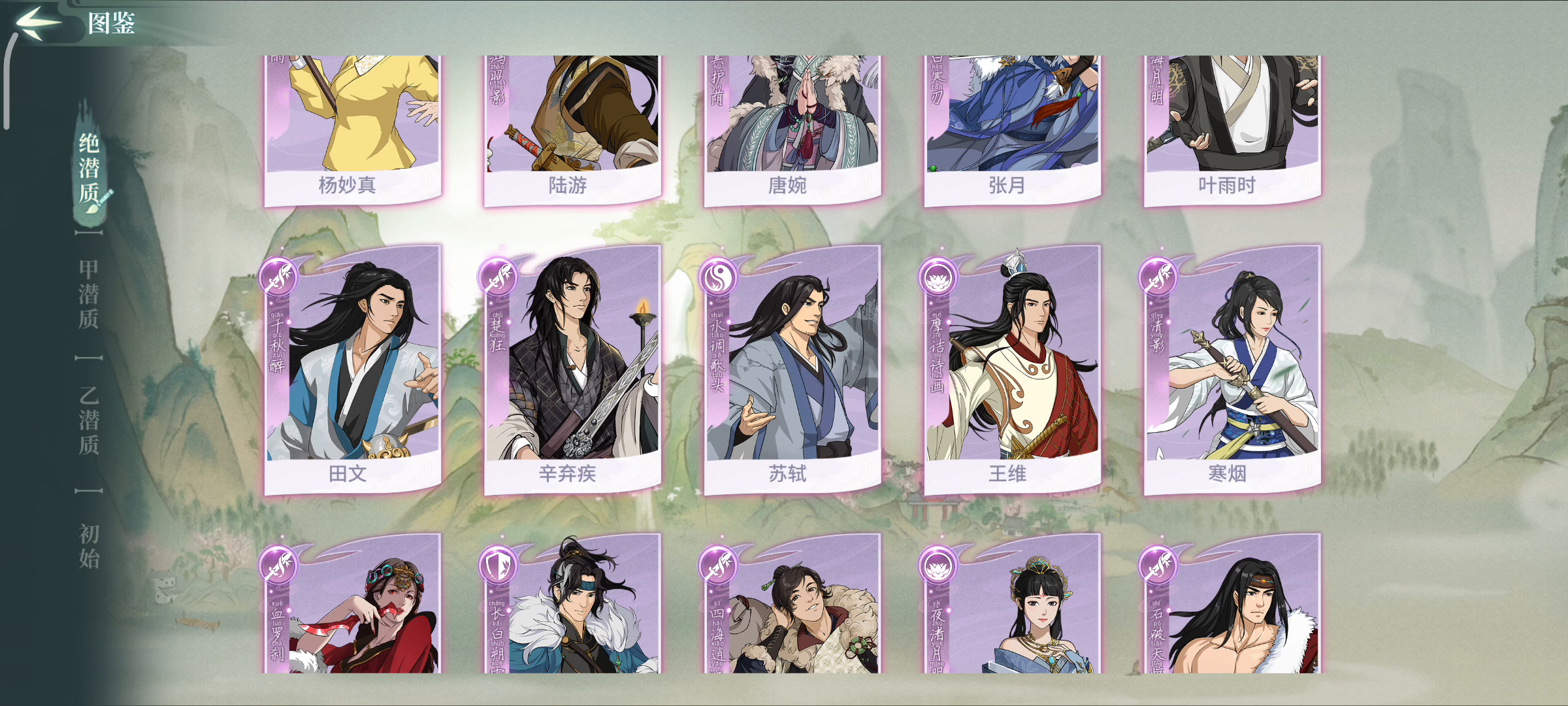Click the sword icon on 寒烟's card
The image size is (1568, 706).
click(x=1158, y=277)
